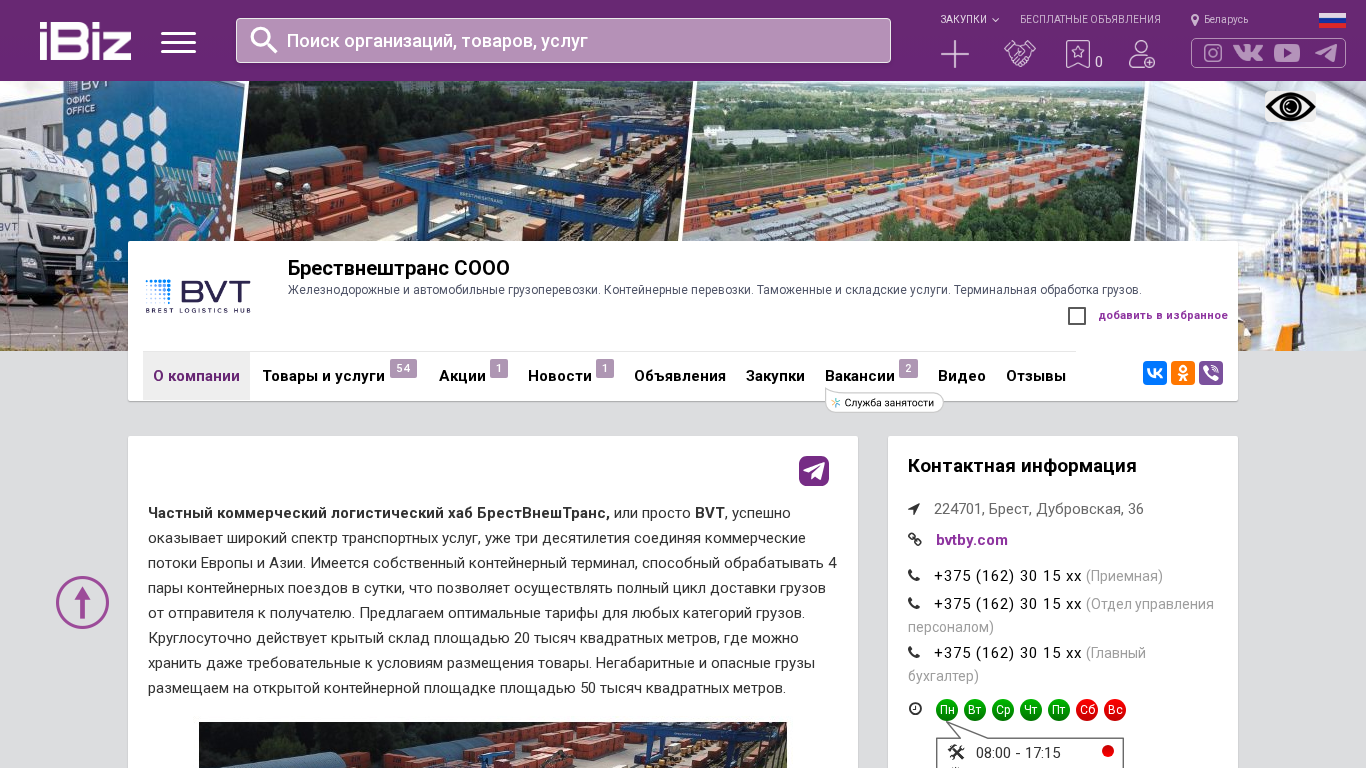Share the company page on VK
Screen dimensions: 1366x768
(x=1155, y=373)
